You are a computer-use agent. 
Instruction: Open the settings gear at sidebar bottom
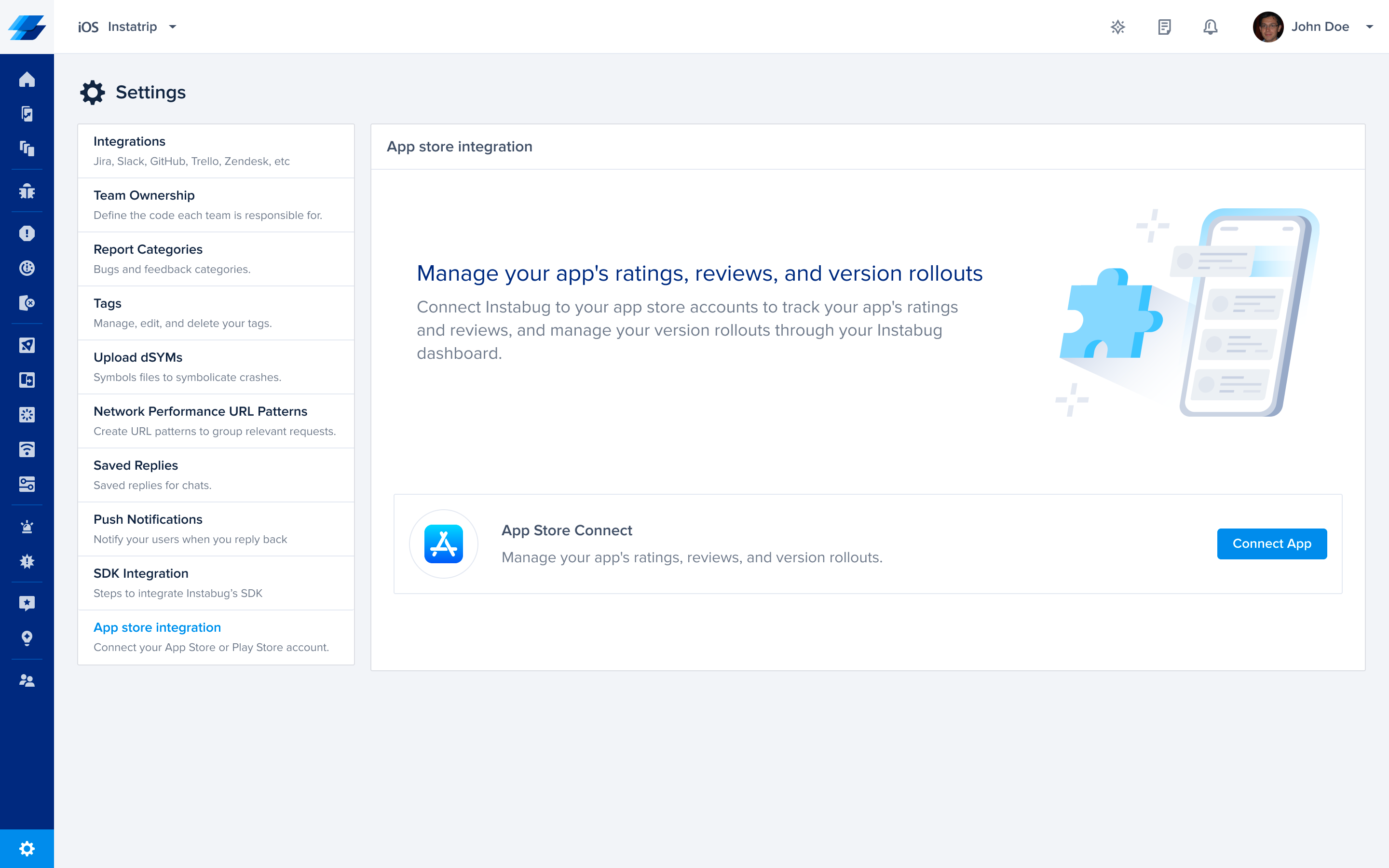coord(27,849)
